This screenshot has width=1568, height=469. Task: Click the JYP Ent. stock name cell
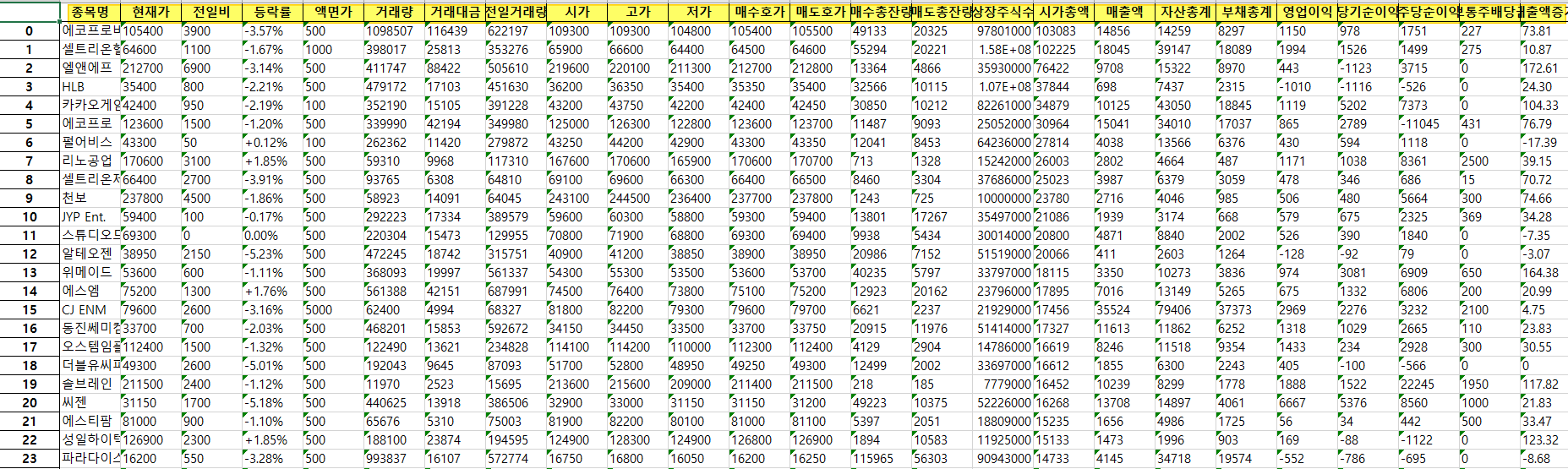(x=90, y=217)
